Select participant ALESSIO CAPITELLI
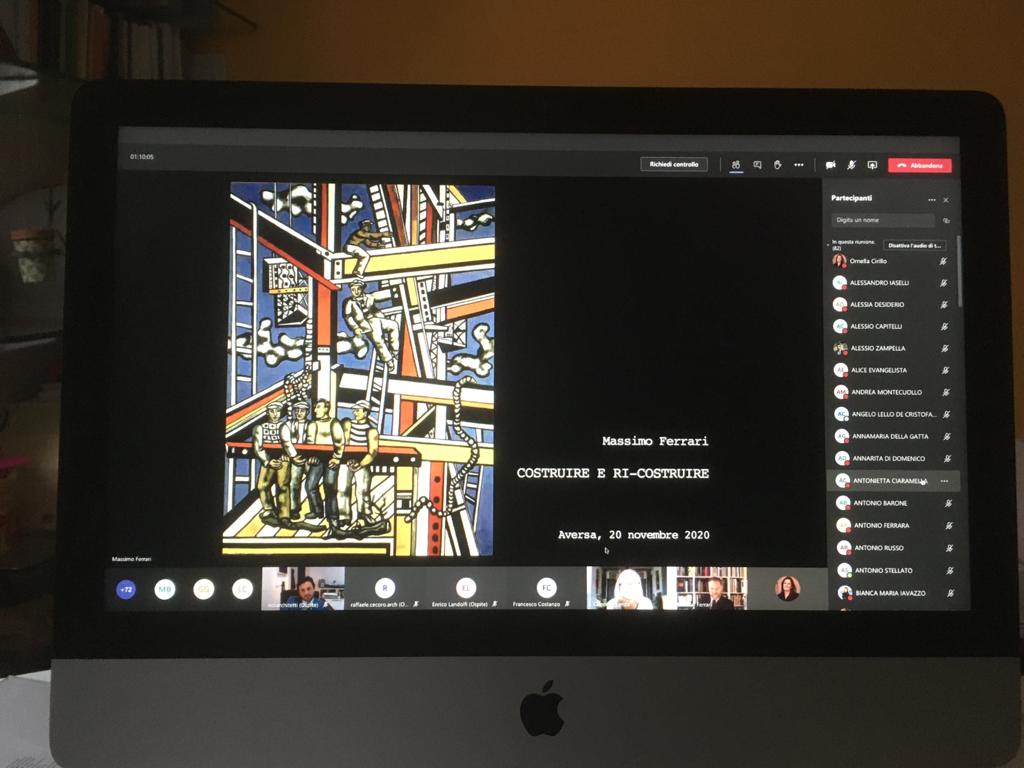 point(891,326)
